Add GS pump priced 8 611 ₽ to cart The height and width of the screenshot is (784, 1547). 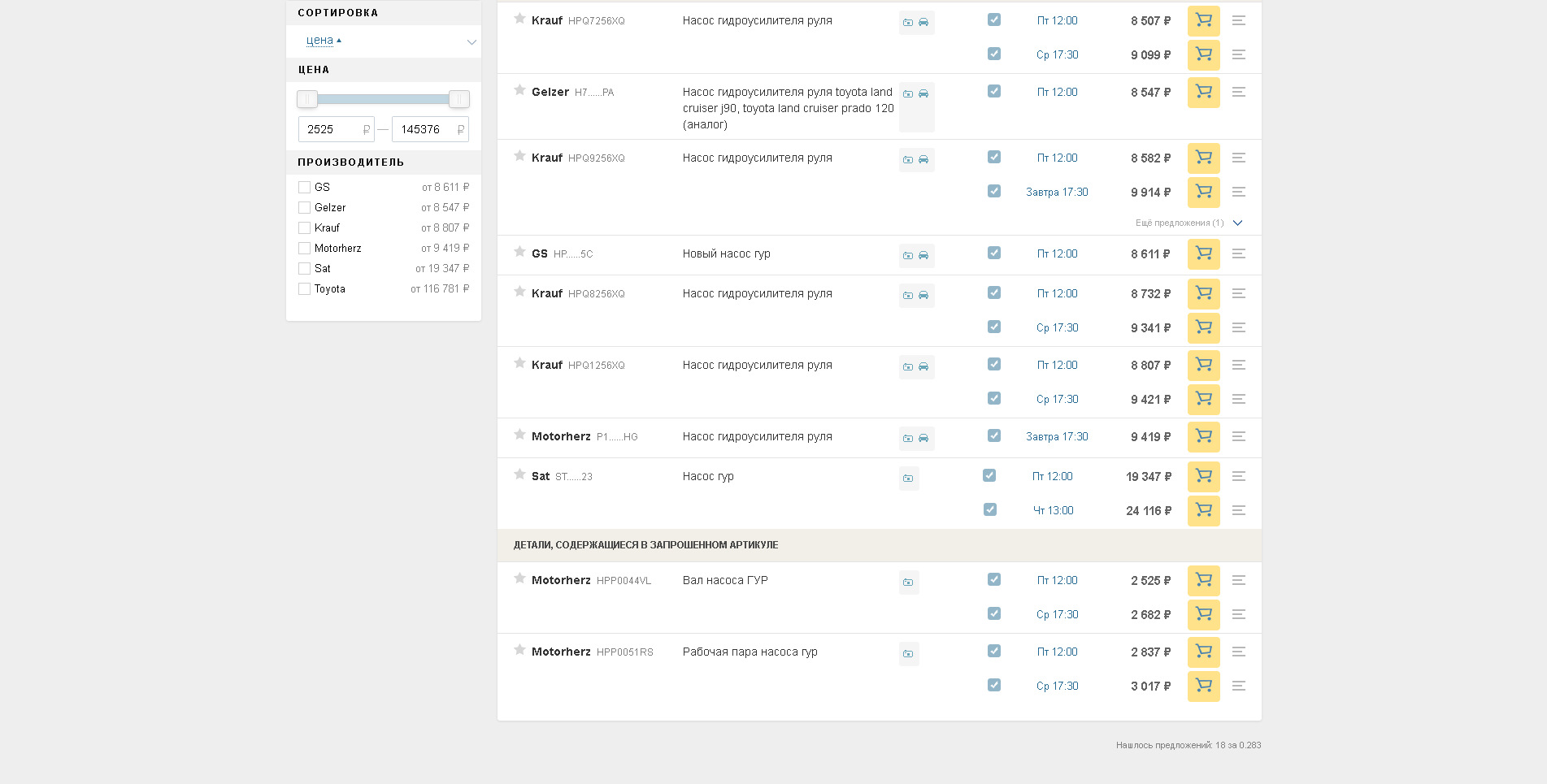(x=1203, y=254)
